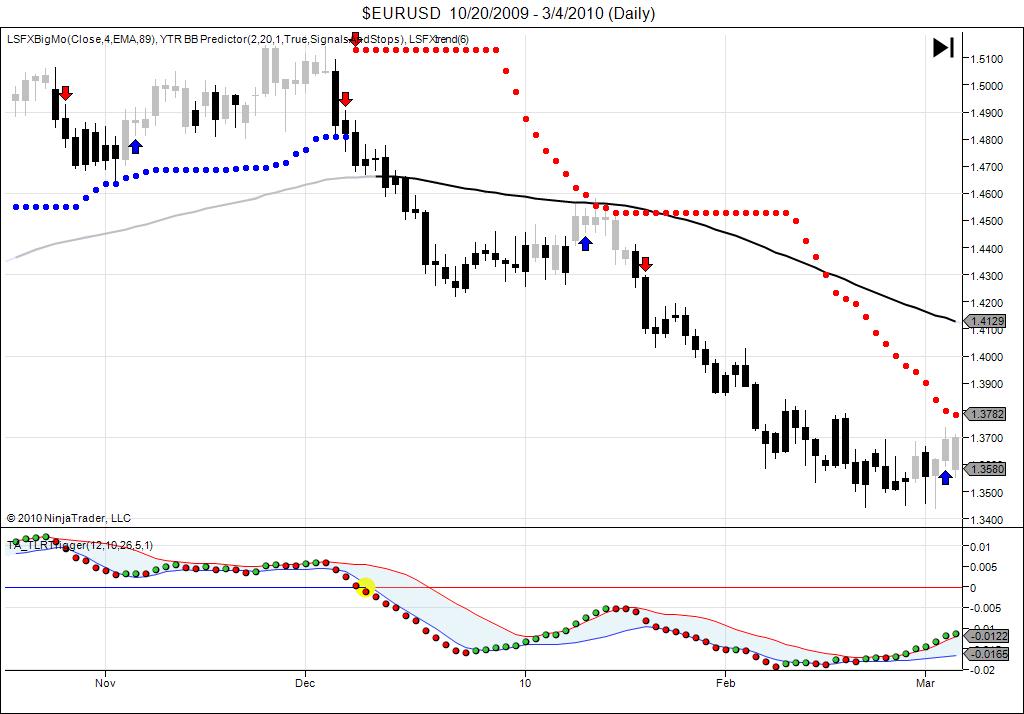Select the red sell arrow in late January
The image size is (1024, 714).
[645, 264]
